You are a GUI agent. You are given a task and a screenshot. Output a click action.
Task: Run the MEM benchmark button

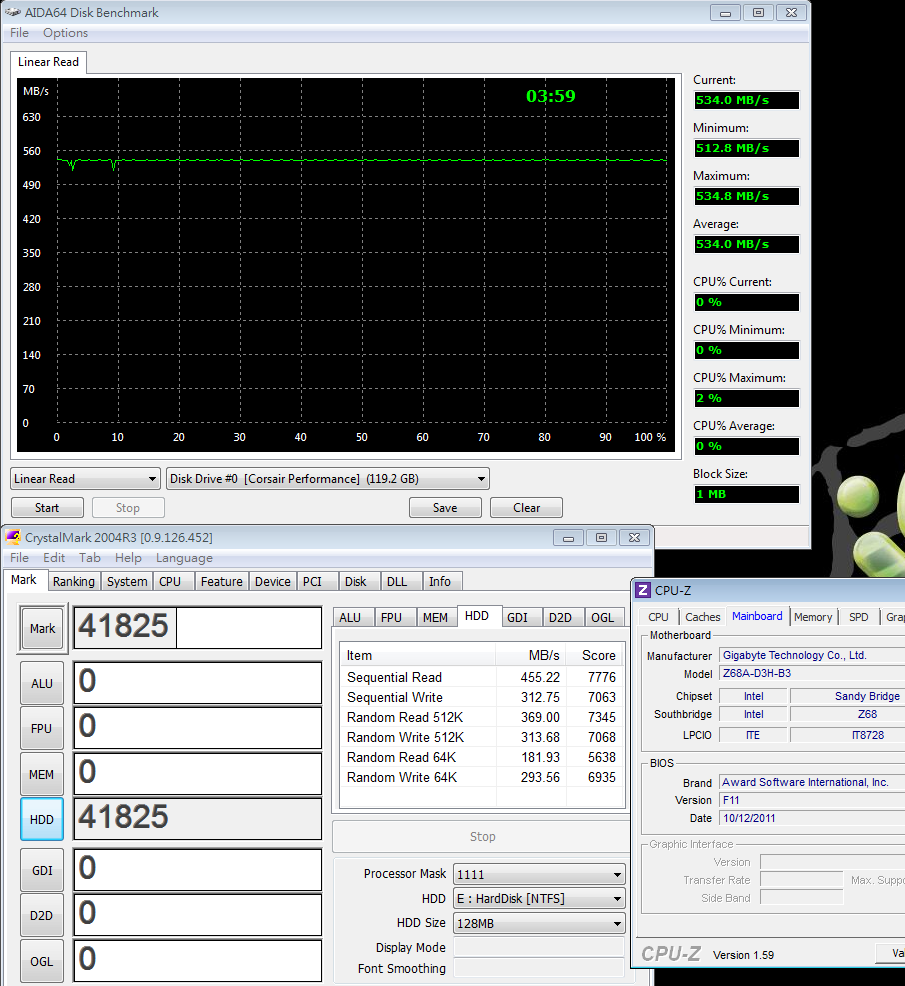(42, 774)
